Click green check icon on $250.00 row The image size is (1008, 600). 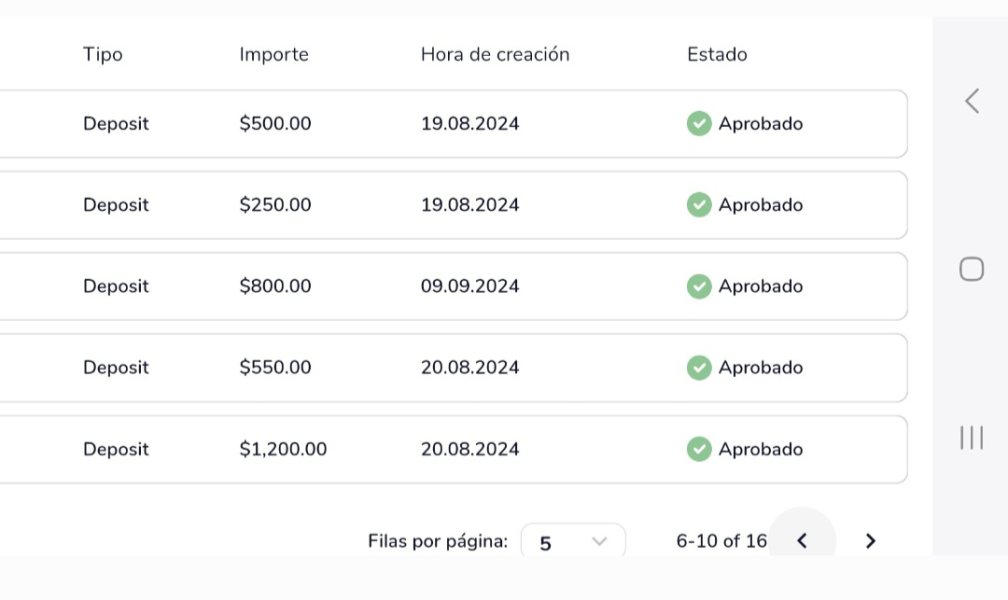click(699, 205)
